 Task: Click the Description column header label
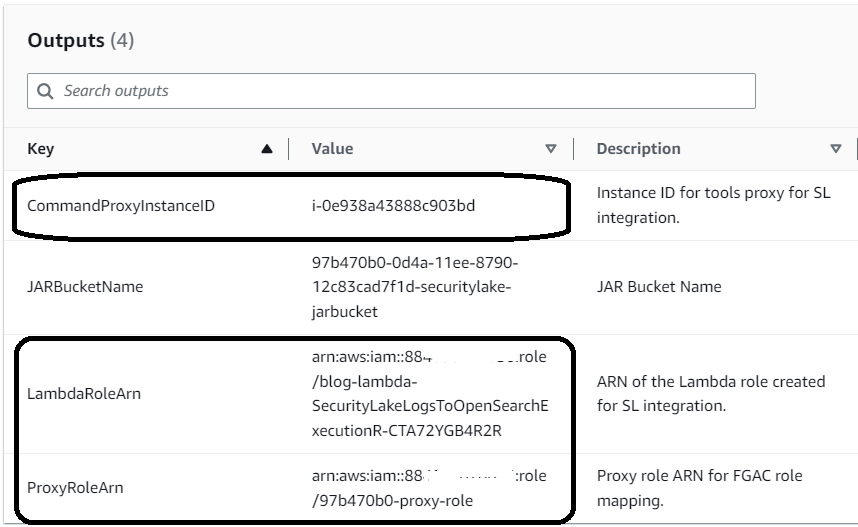point(638,149)
